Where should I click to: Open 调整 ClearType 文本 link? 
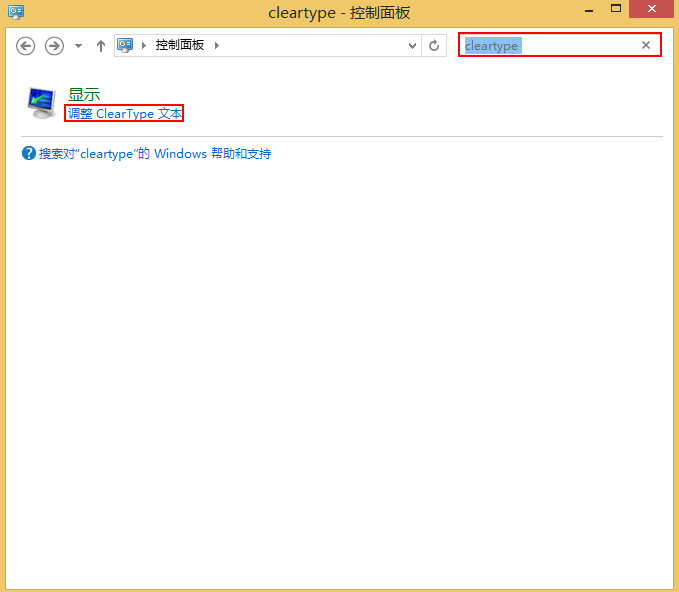pos(125,113)
